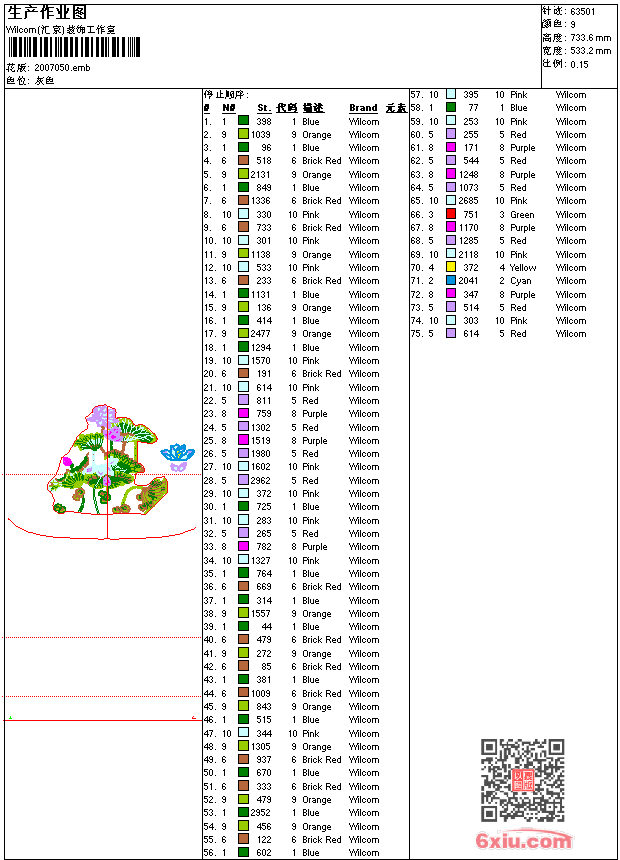Click the Green description in row 66
Screen dimensions: 620x860
coord(522,214)
